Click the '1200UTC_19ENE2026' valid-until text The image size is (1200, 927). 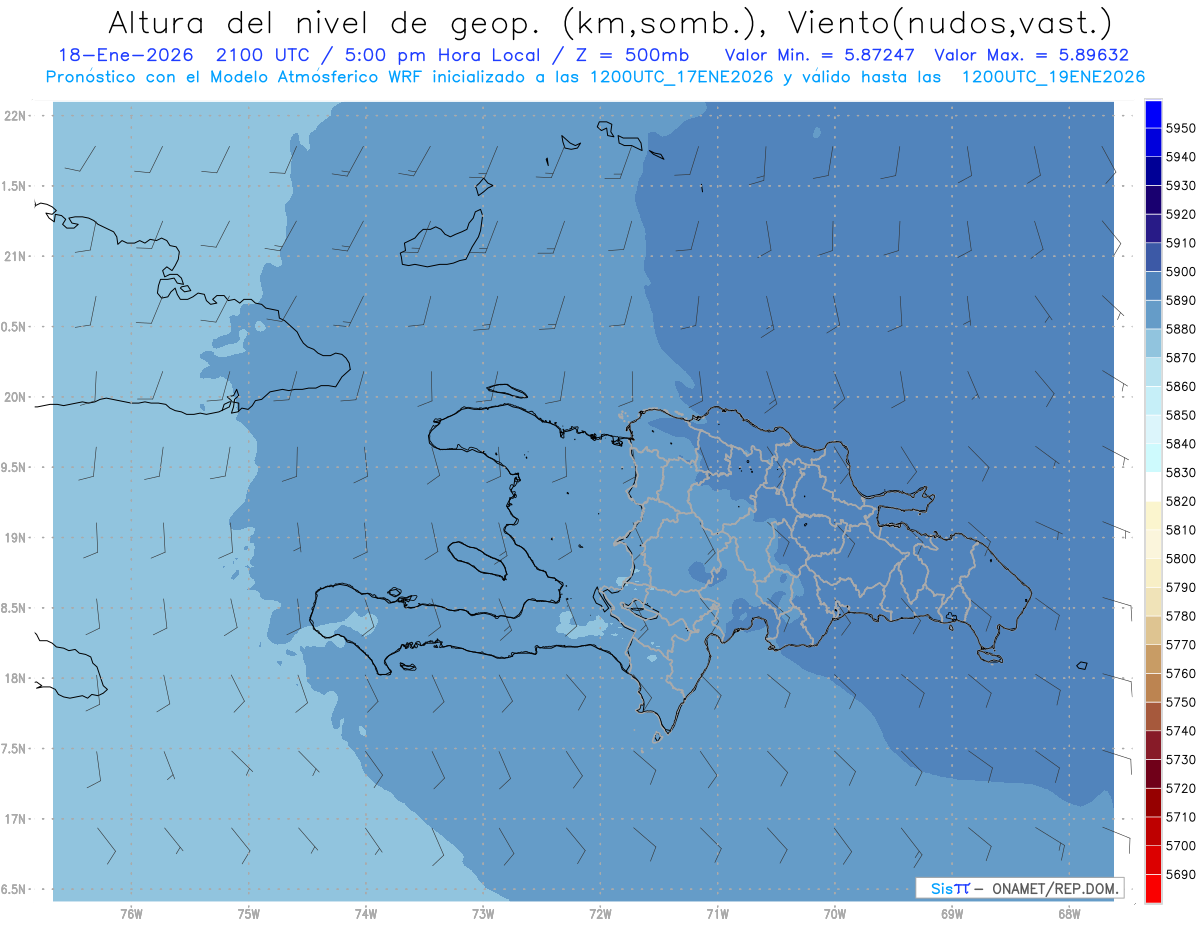1053,77
